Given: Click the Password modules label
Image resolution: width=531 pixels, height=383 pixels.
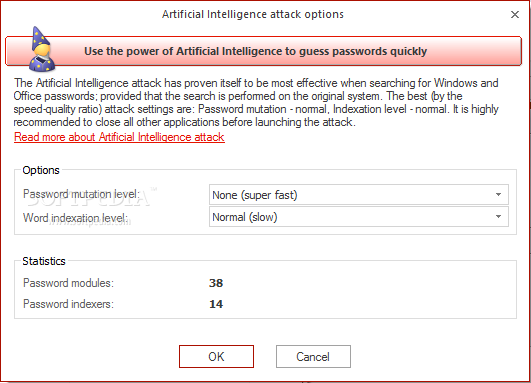Looking at the screenshot, I should (x=68, y=283).
